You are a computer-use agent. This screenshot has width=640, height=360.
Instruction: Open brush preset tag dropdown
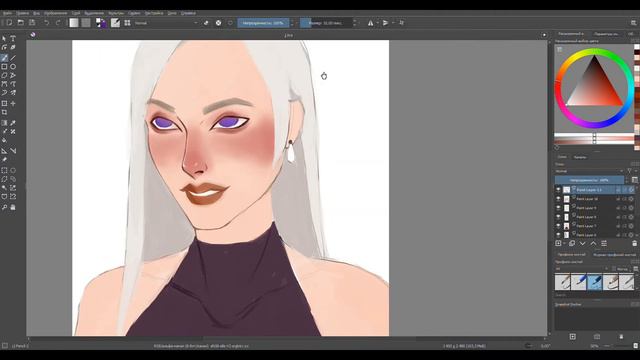point(582,269)
